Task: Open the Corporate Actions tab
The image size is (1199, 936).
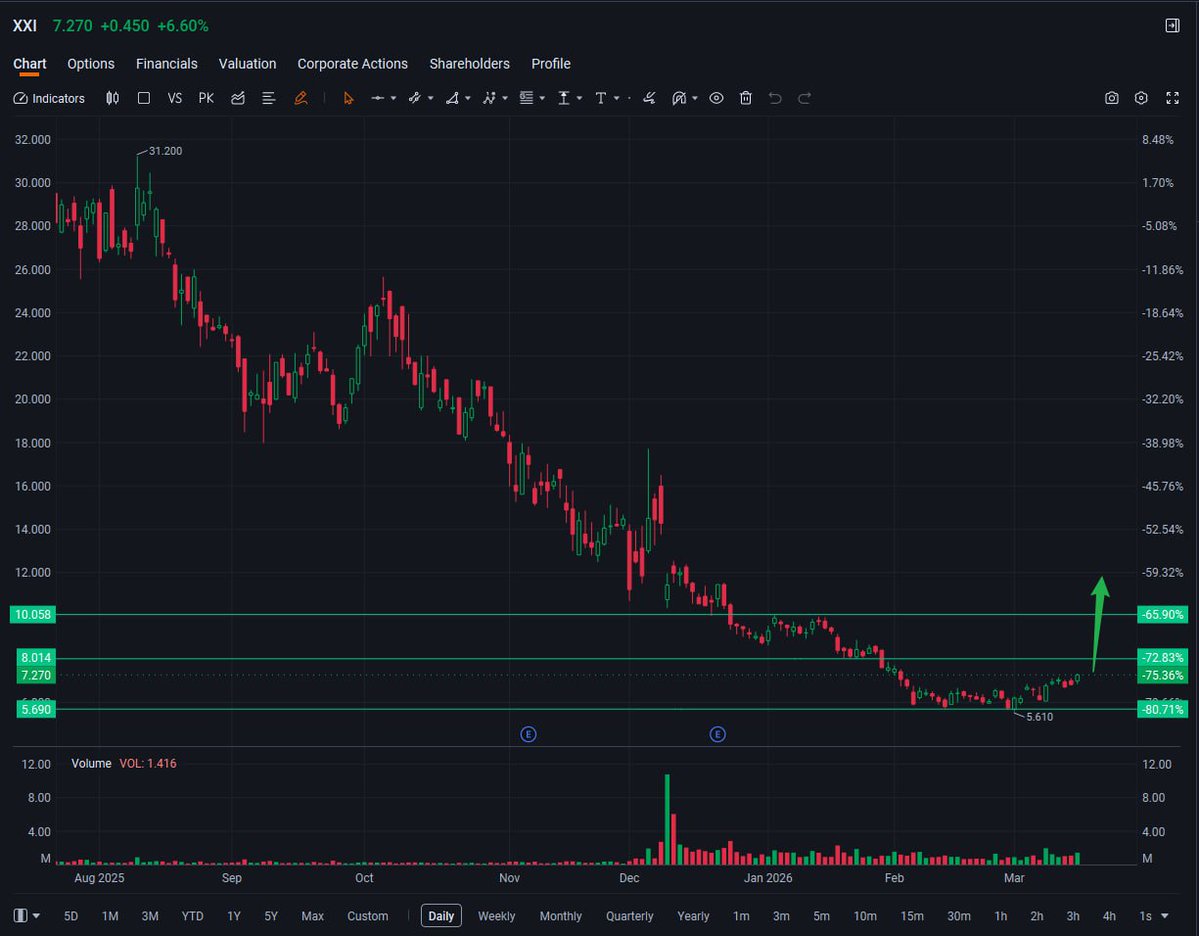Action: pos(353,63)
